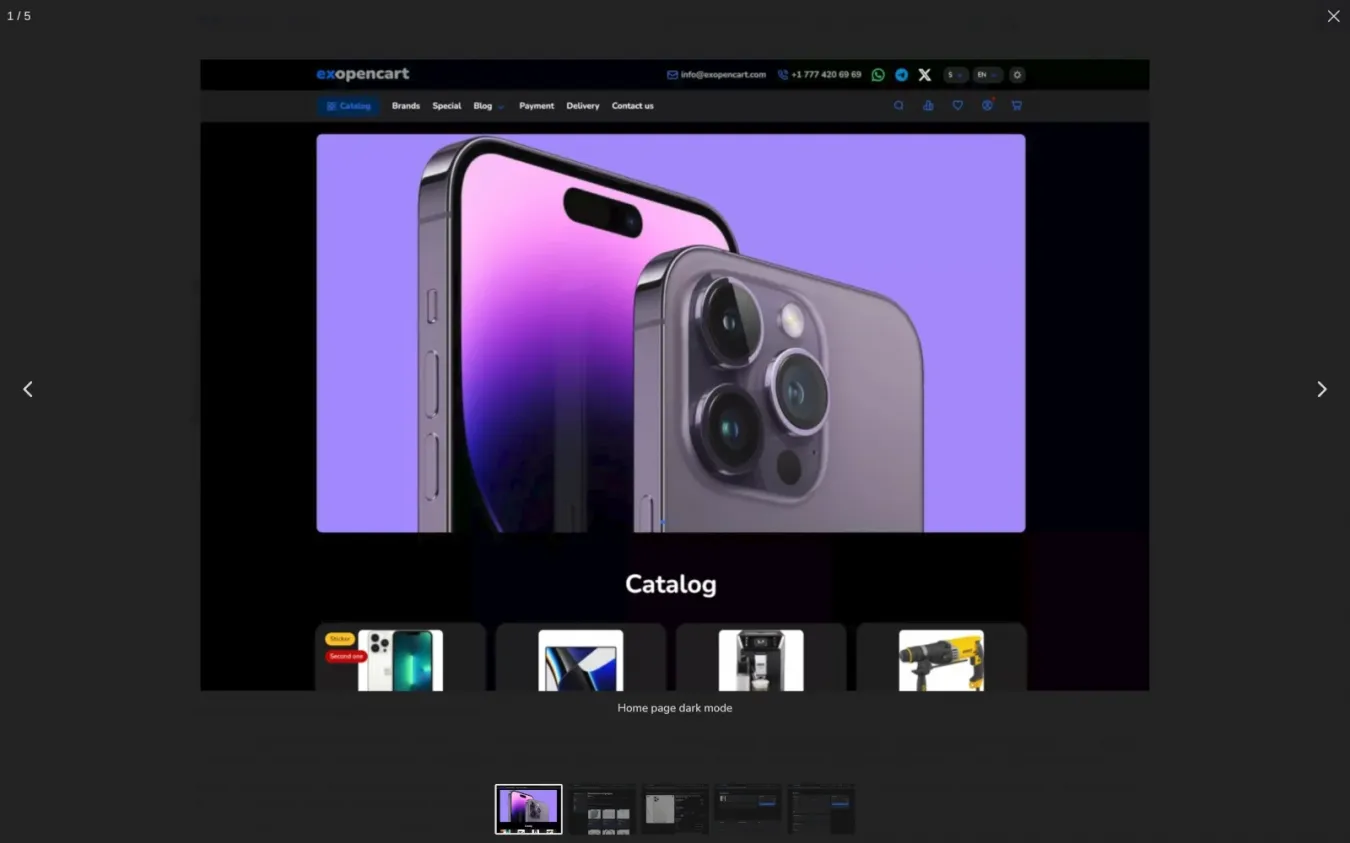
Task: Go to the previous gallery image
Action: [28, 389]
